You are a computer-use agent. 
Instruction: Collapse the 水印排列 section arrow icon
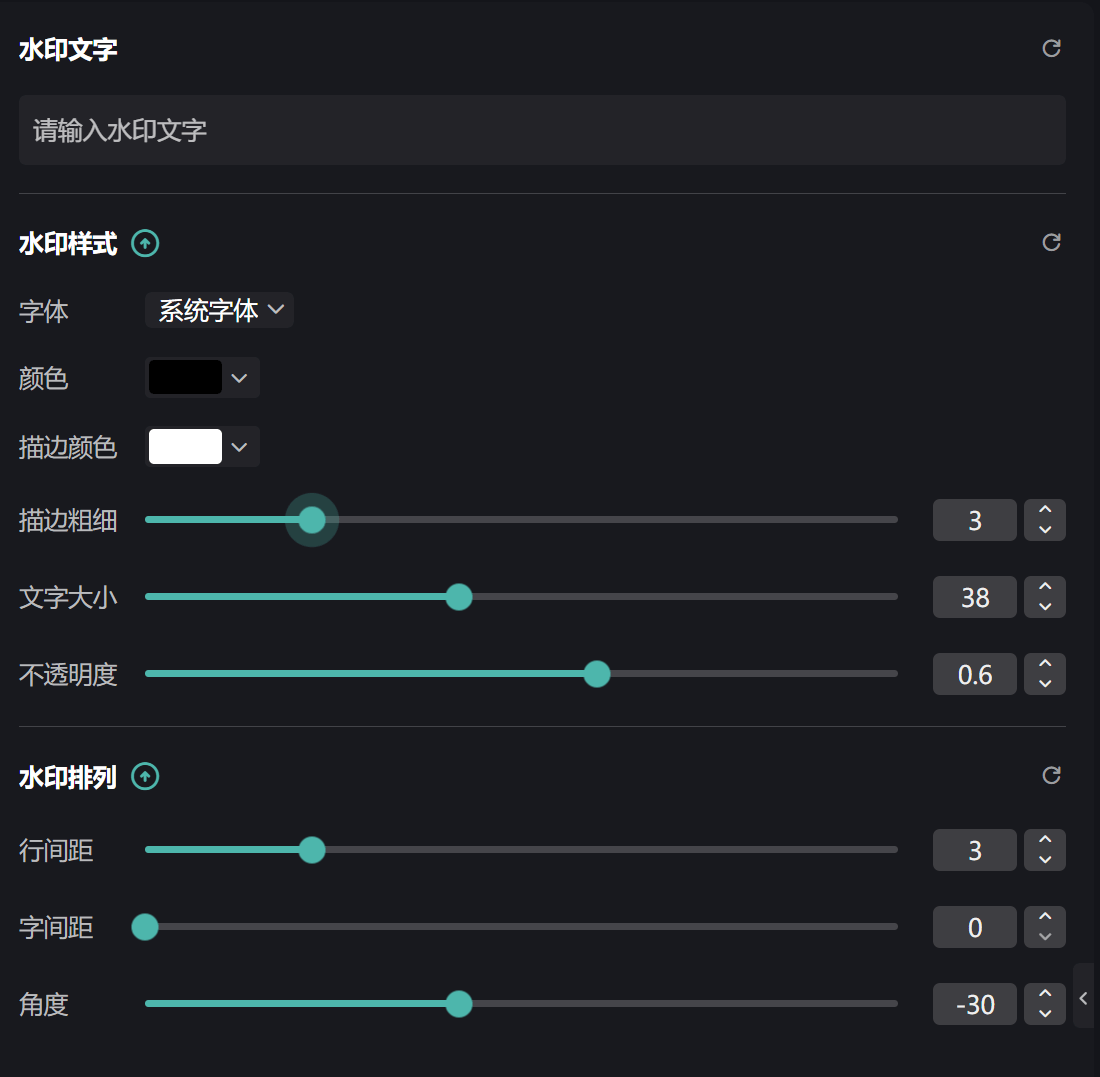[146, 777]
